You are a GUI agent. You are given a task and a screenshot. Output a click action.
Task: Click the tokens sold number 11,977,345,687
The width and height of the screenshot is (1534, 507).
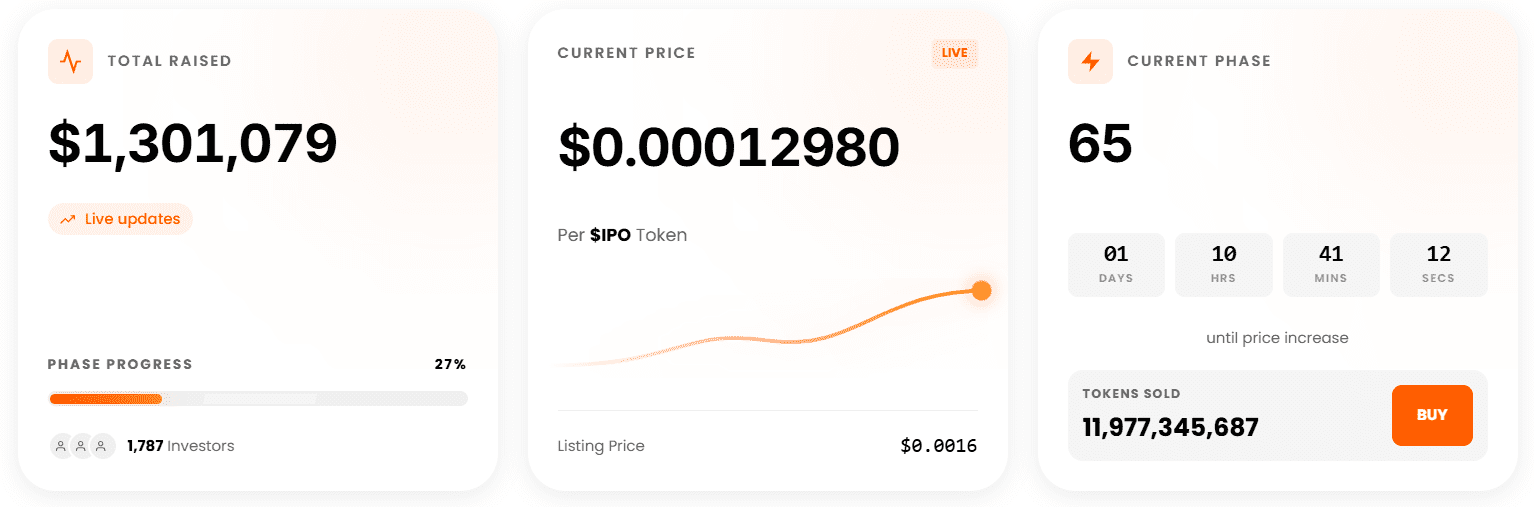1170,427
